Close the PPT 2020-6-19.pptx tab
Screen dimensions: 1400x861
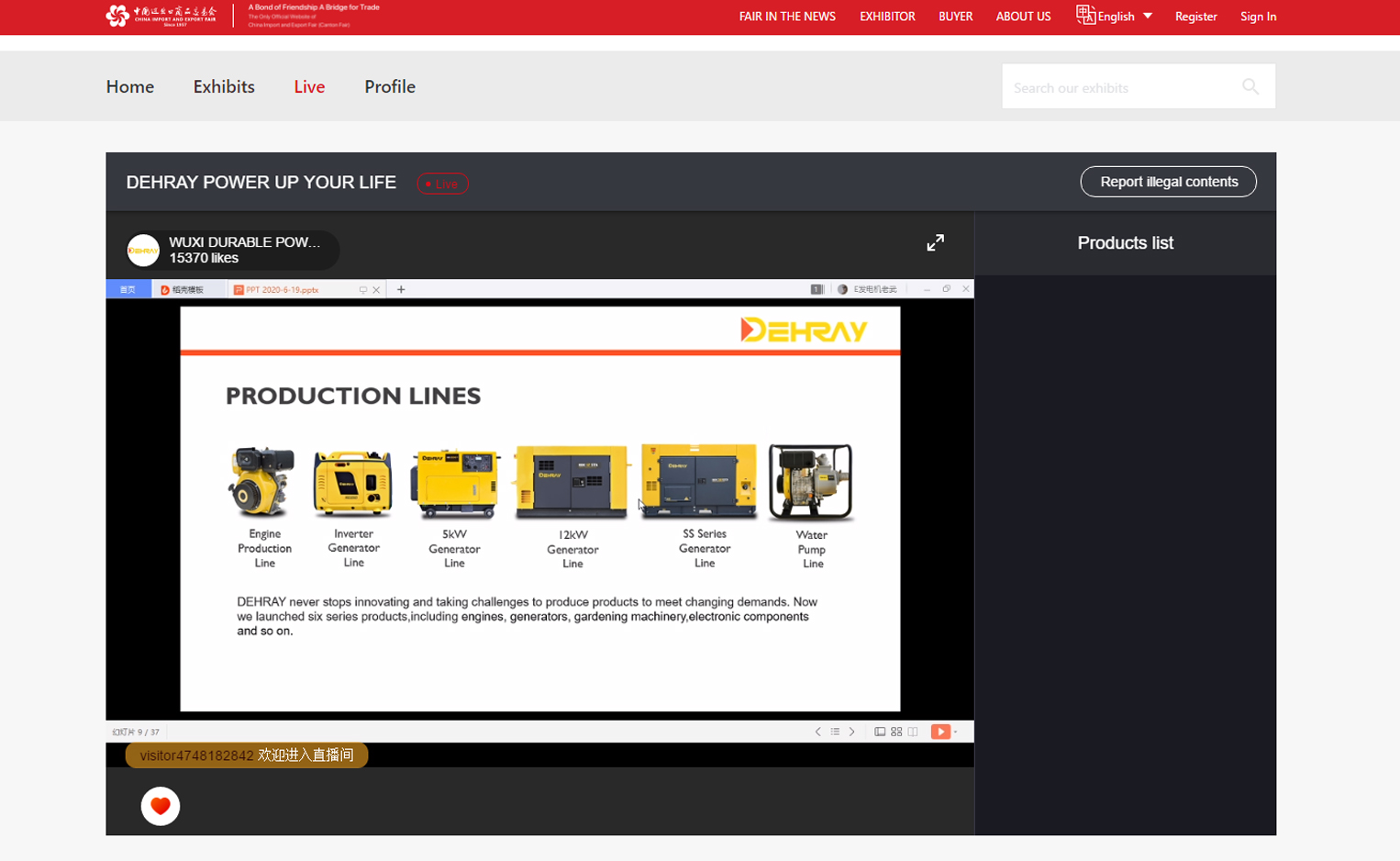pos(376,290)
